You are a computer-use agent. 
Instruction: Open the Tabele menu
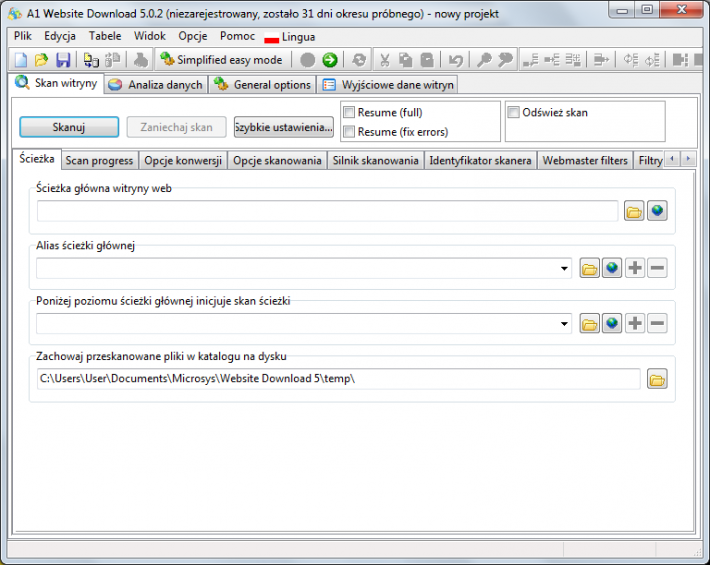[105, 36]
